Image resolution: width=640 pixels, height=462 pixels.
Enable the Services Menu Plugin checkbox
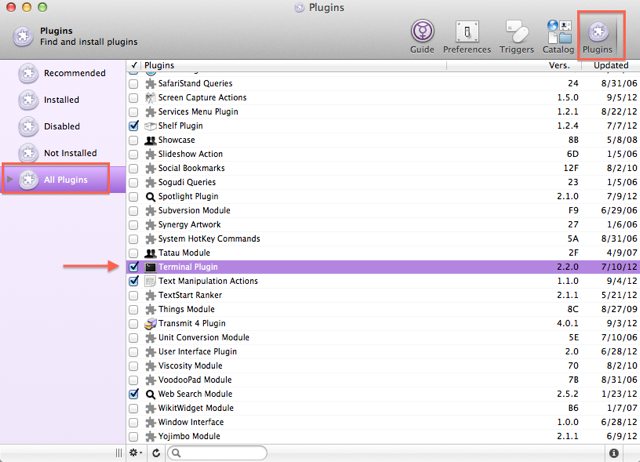tap(133, 112)
